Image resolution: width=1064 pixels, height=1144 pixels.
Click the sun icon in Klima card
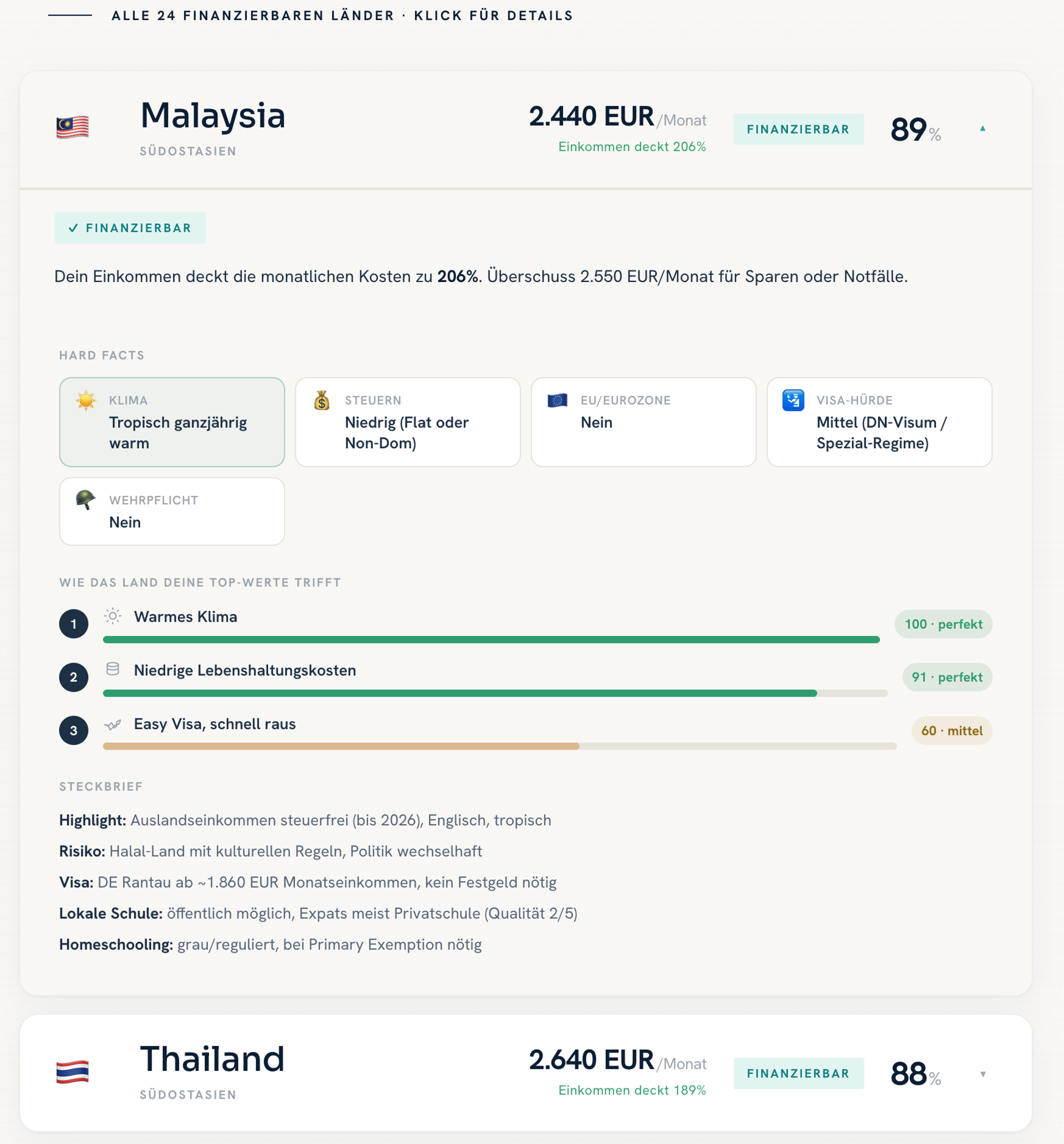coord(86,400)
